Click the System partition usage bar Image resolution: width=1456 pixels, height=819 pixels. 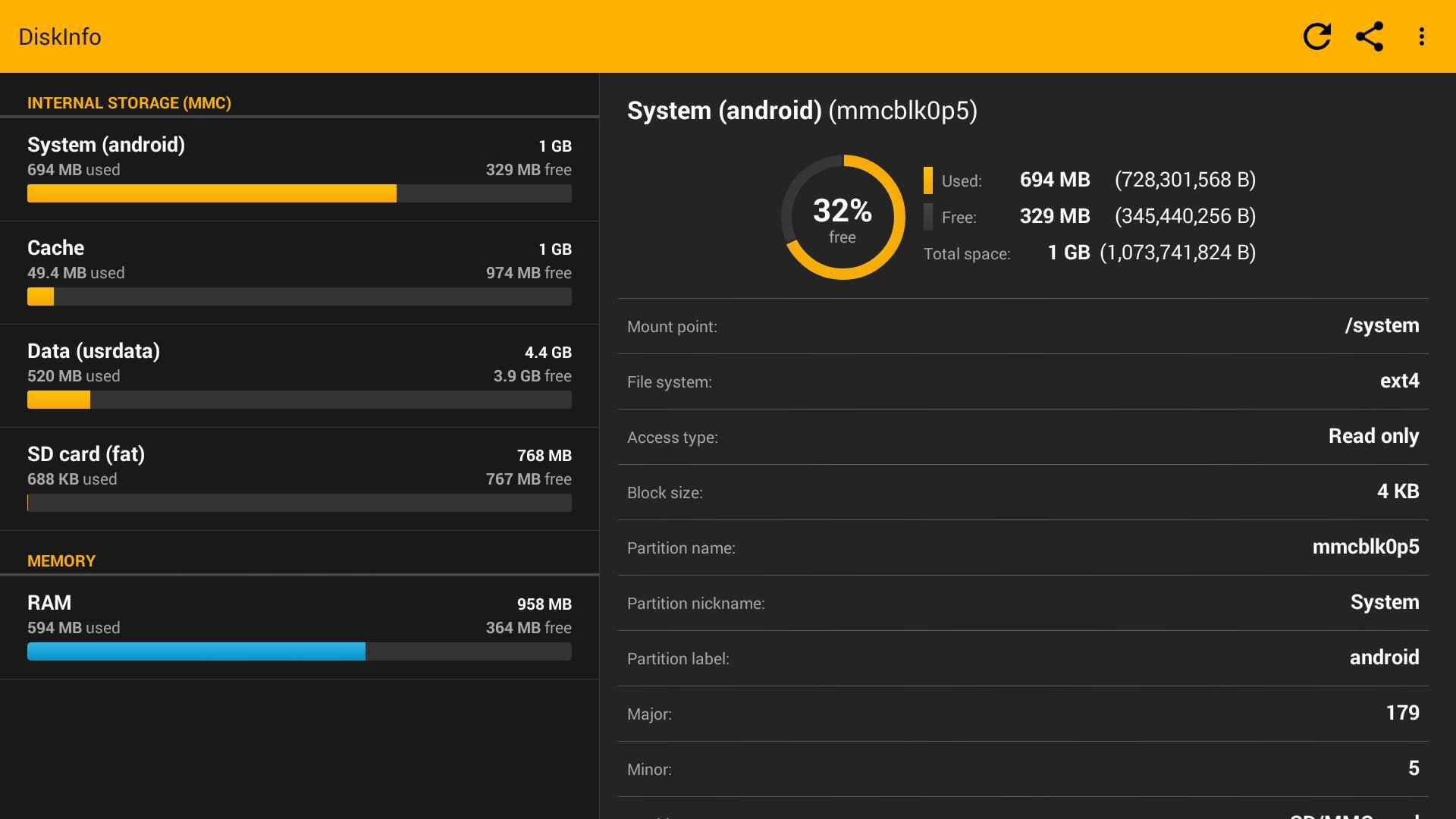tap(299, 193)
